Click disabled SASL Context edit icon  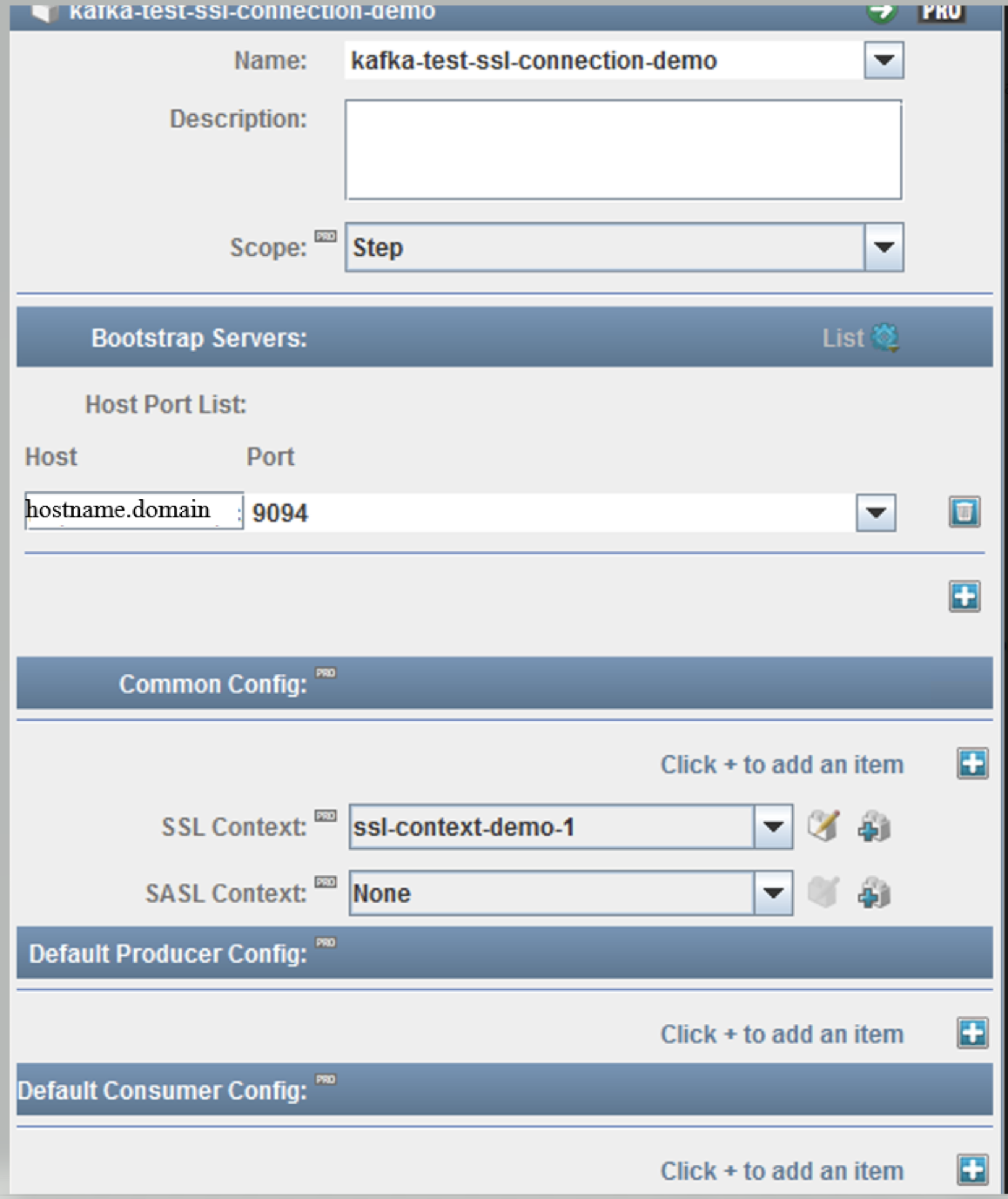(823, 892)
